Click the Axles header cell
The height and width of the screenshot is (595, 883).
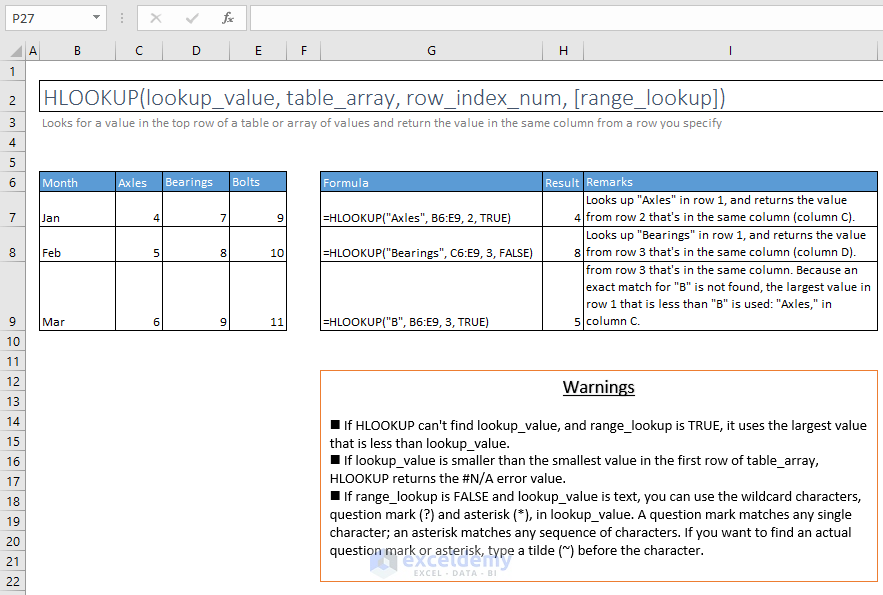139,182
